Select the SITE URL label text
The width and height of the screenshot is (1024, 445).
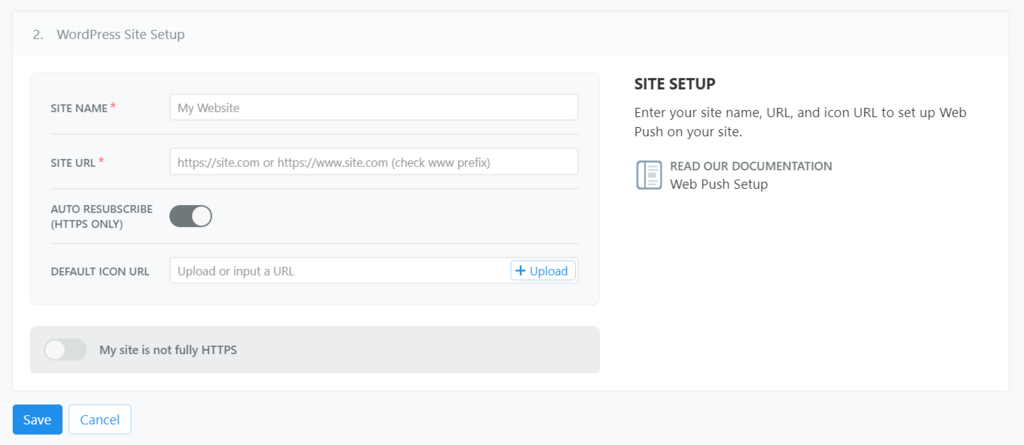coord(74,162)
